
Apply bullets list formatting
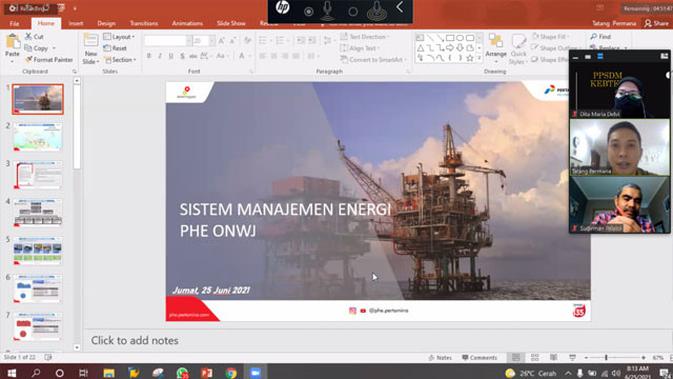(264, 40)
